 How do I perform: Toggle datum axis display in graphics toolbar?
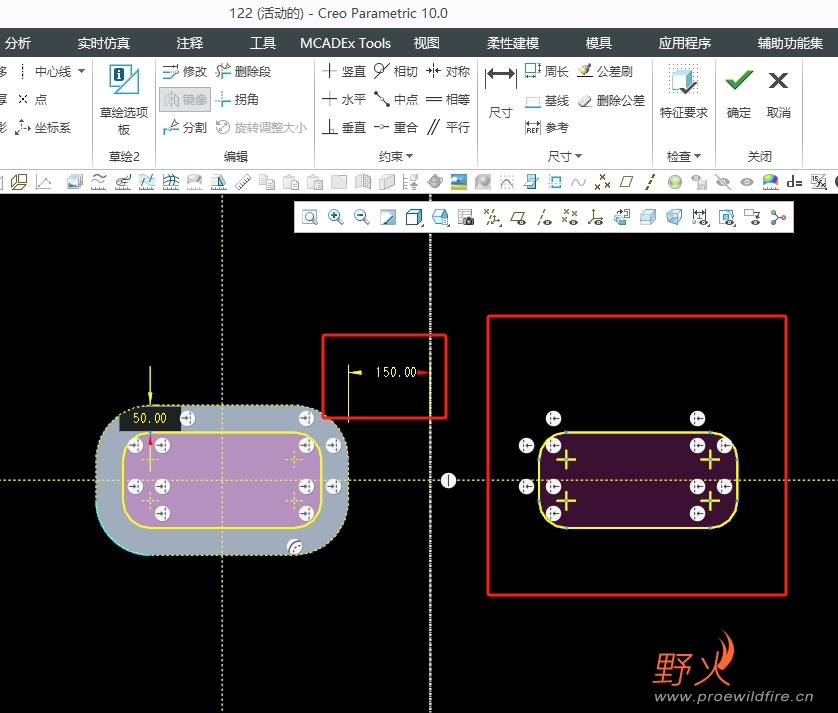[544, 217]
